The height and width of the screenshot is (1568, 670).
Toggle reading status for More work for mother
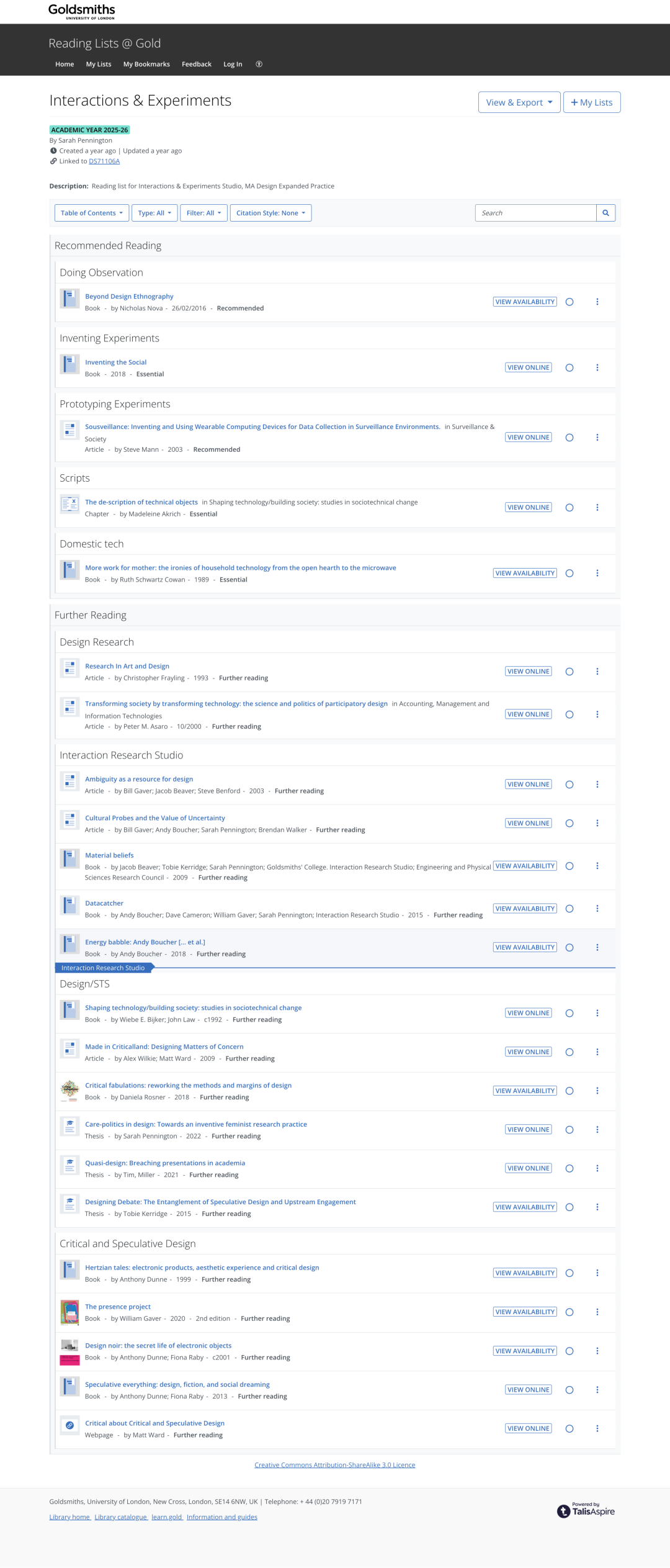pyautogui.click(x=569, y=574)
